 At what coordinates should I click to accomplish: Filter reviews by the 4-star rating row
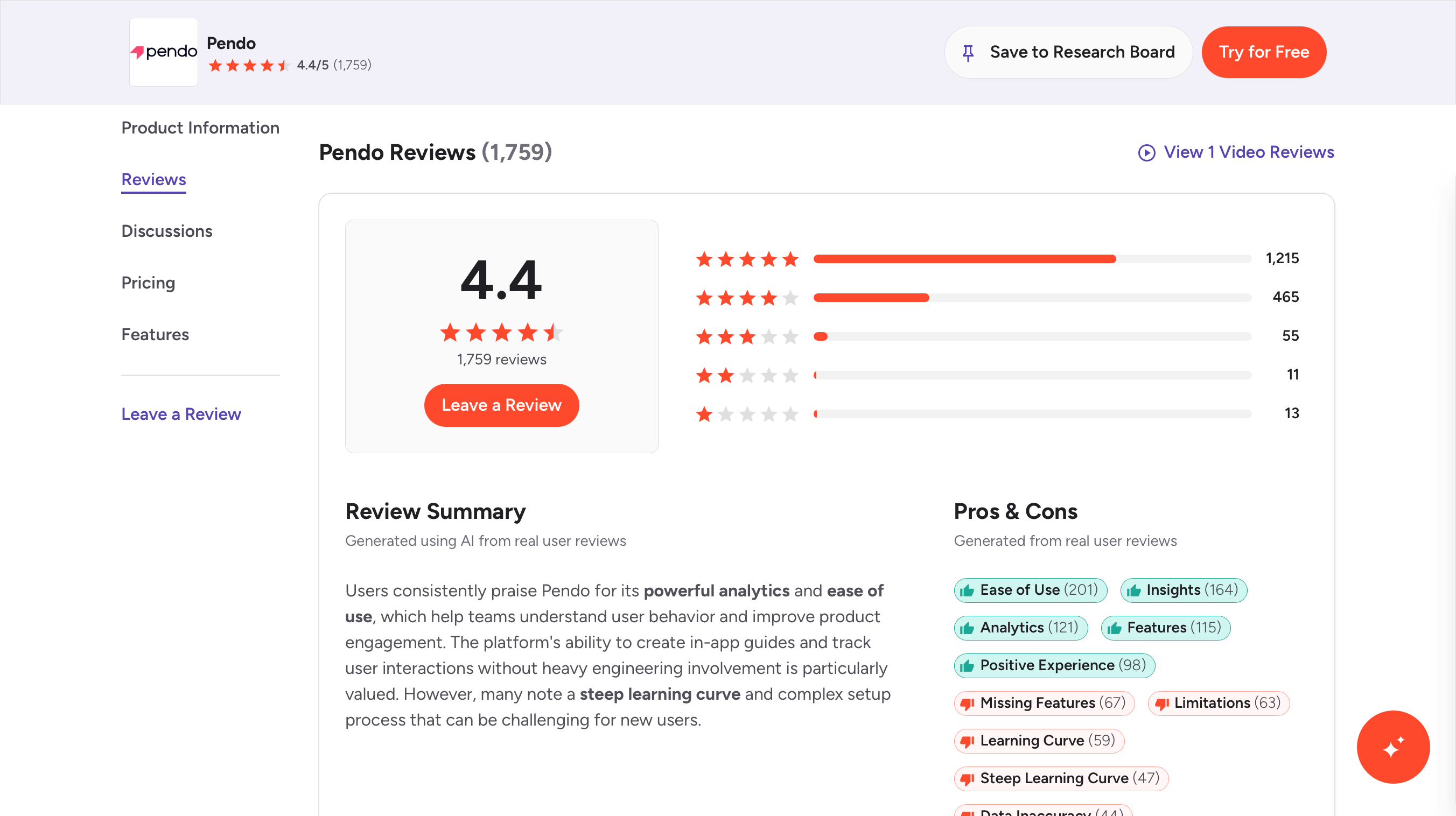[x=1032, y=298]
